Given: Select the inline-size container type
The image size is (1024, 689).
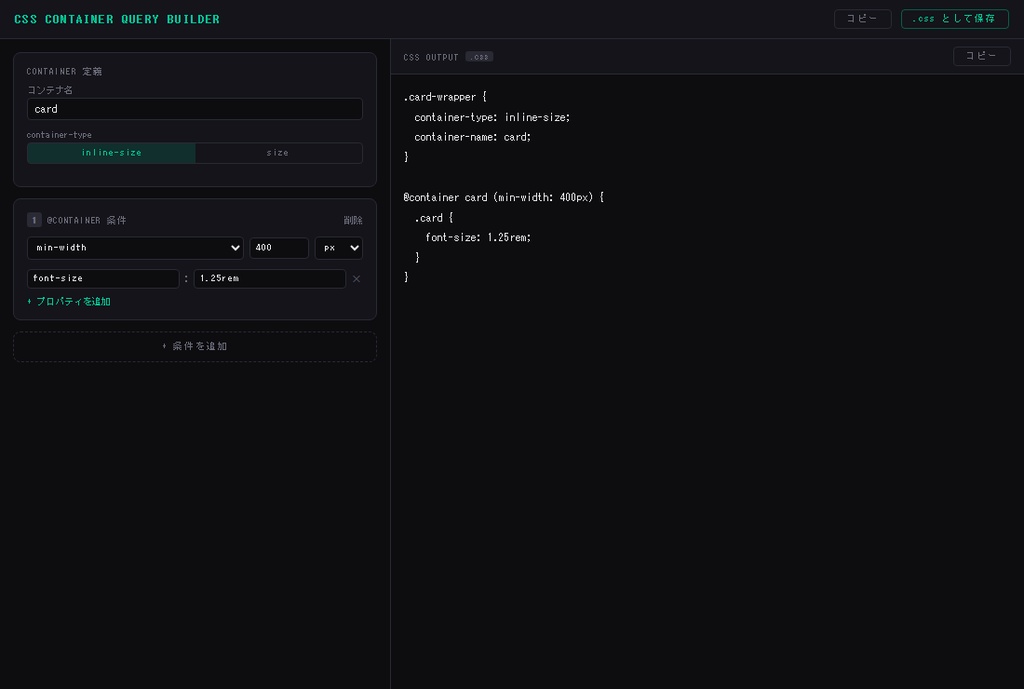Looking at the screenshot, I should click(x=111, y=153).
